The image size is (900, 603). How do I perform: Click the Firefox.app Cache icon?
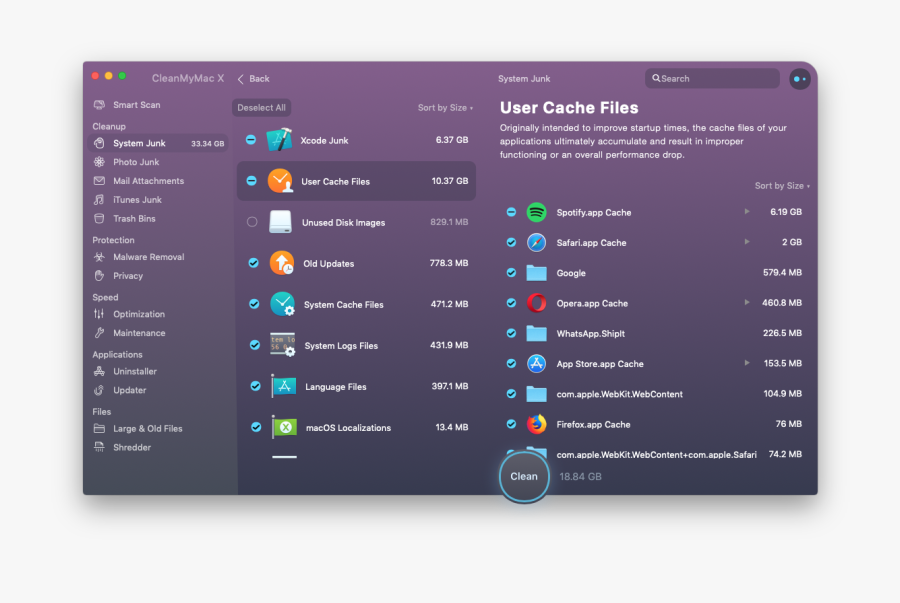tap(537, 424)
